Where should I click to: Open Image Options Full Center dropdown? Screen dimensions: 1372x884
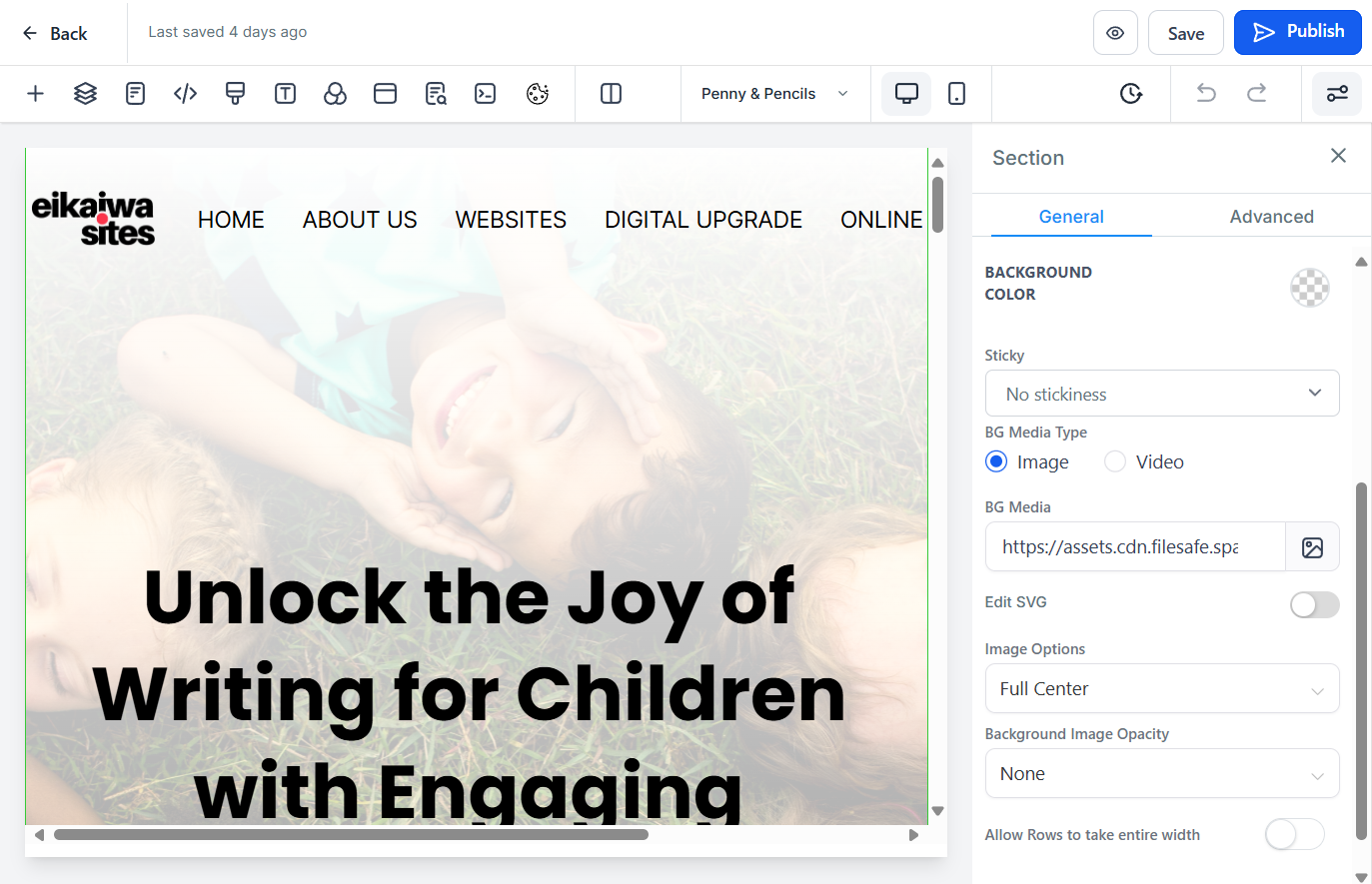tap(1162, 688)
